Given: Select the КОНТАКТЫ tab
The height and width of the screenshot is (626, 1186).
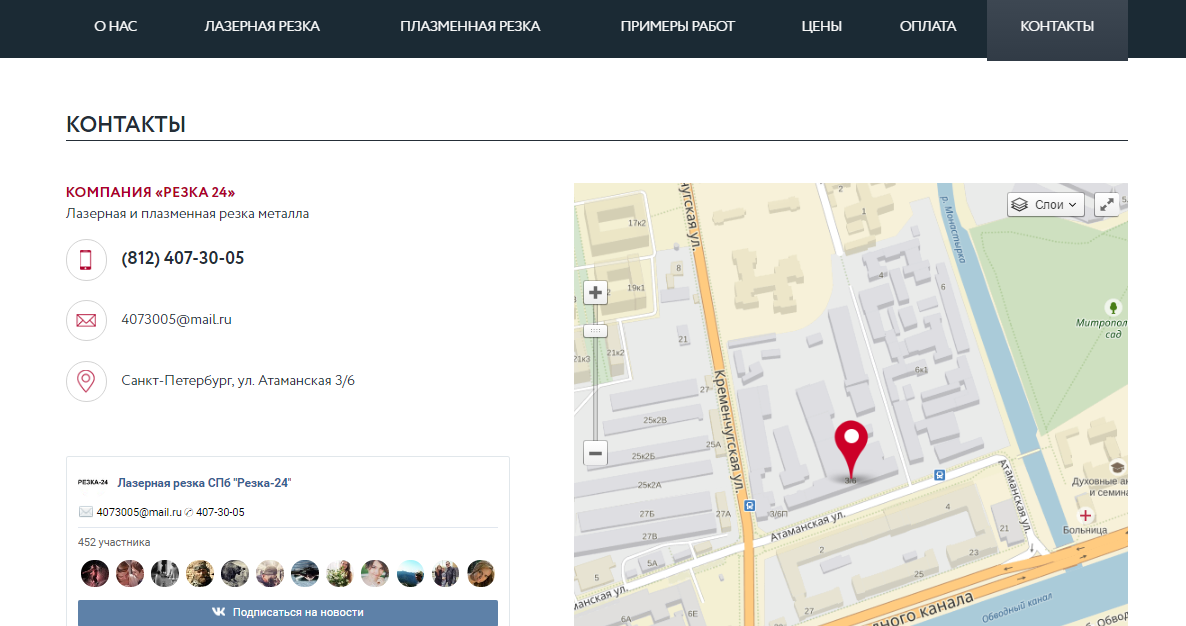Looking at the screenshot, I should [1057, 28].
